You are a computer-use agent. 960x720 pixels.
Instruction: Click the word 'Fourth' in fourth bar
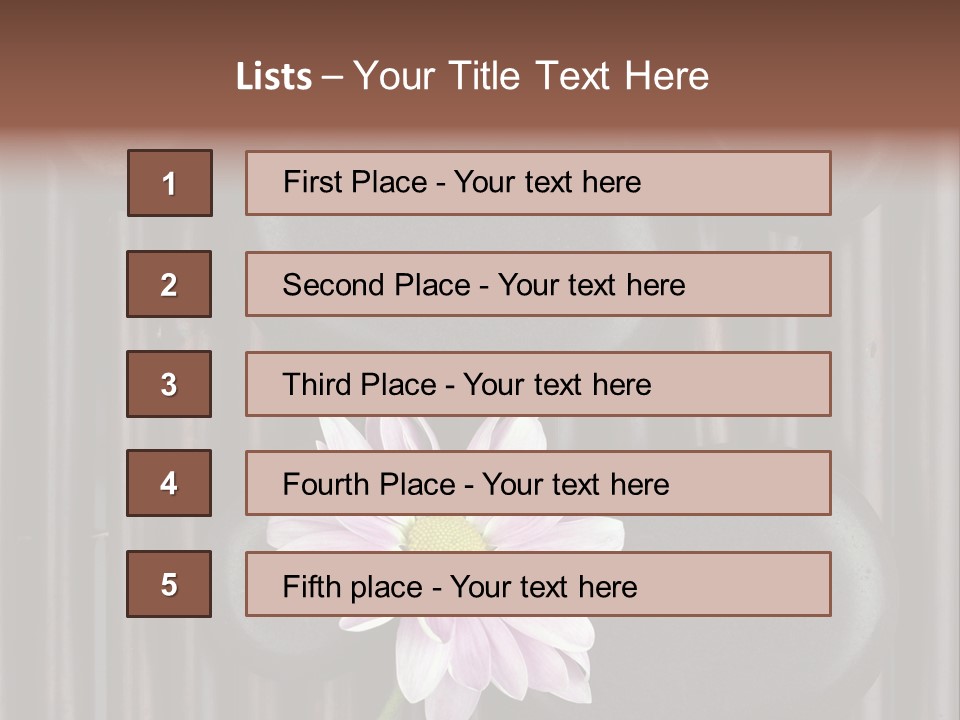(x=325, y=484)
